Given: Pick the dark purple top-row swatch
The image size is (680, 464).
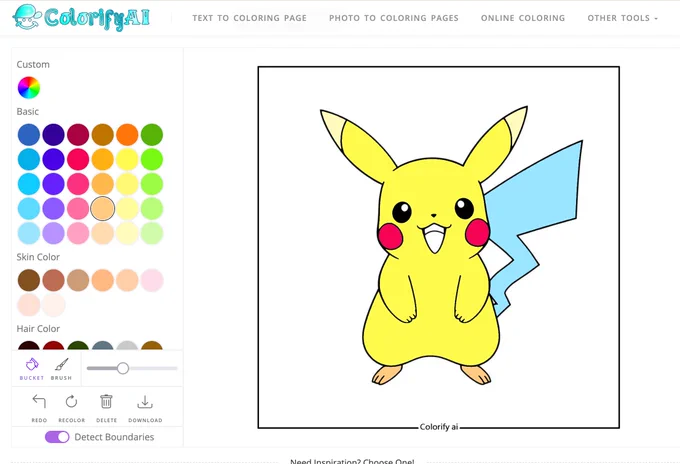Looking at the screenshot, I should coord(53,134).
